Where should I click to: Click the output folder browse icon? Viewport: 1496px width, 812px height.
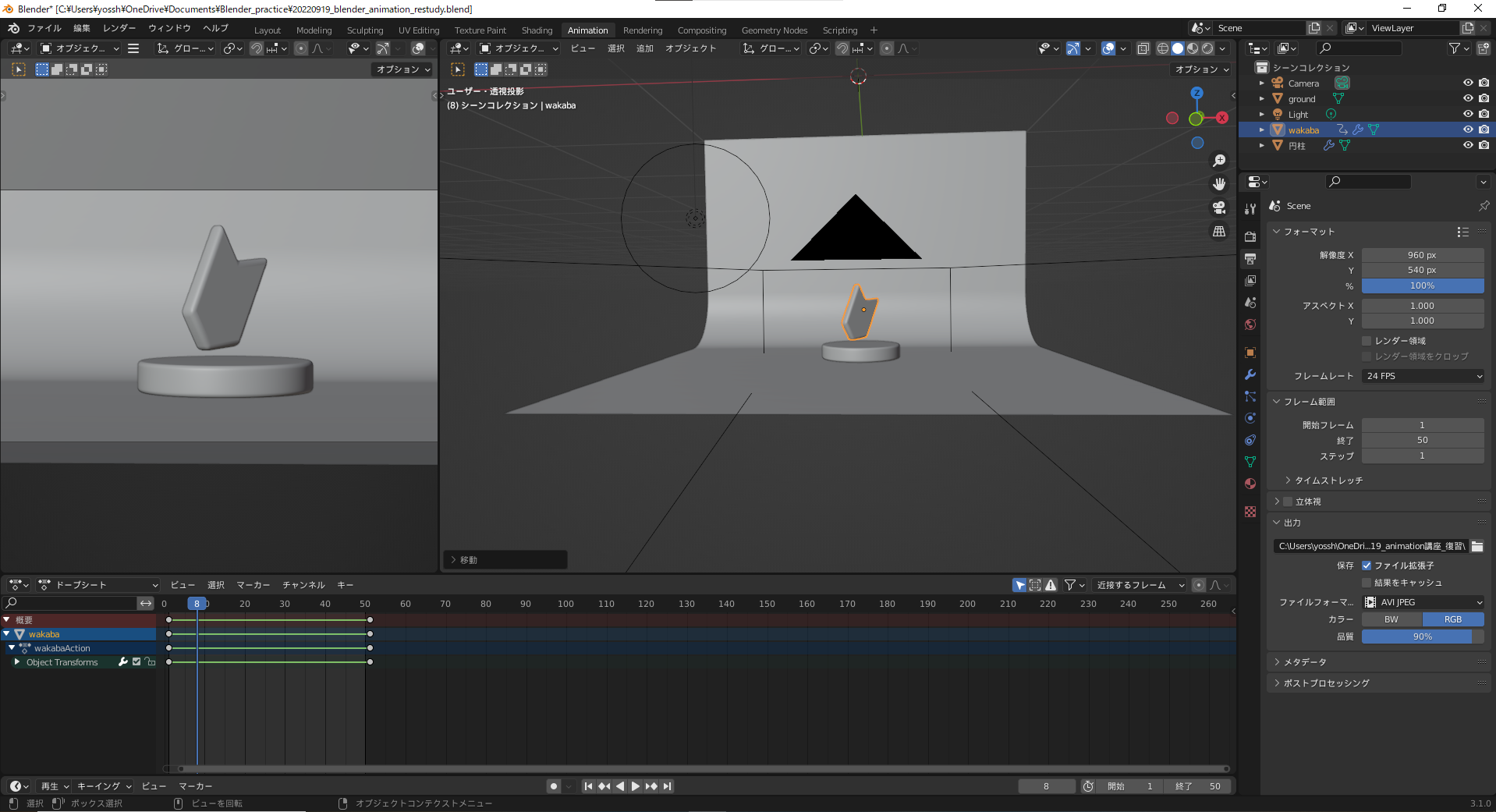(1477, 546)
